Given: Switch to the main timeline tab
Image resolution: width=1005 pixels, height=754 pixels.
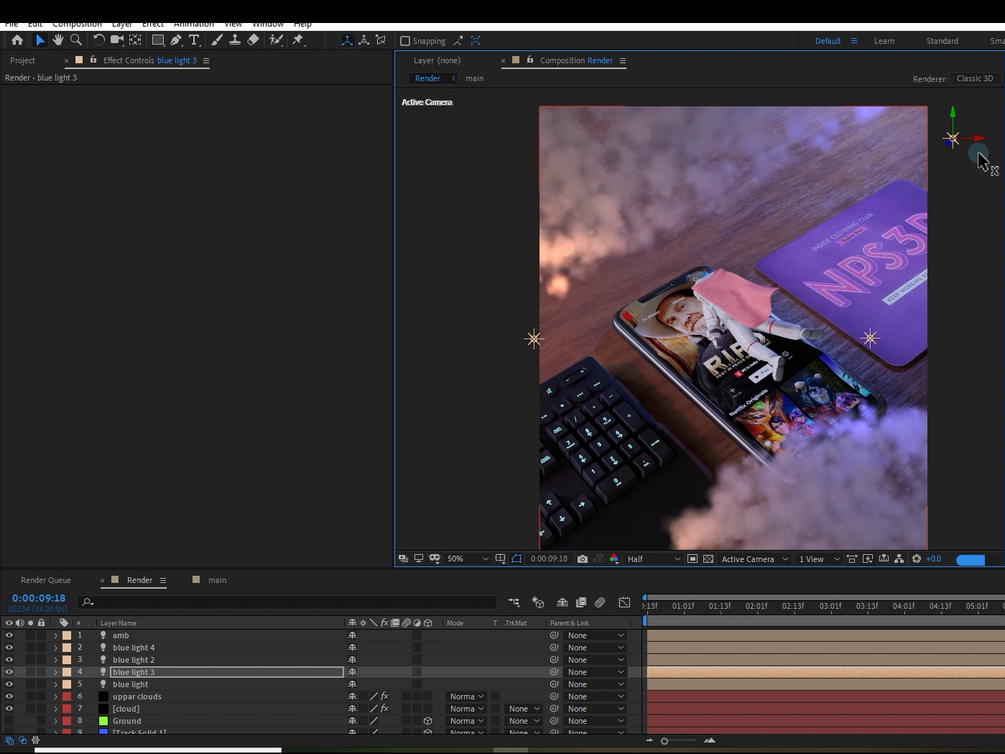Looking at the screenshot, I should [217, 580].
